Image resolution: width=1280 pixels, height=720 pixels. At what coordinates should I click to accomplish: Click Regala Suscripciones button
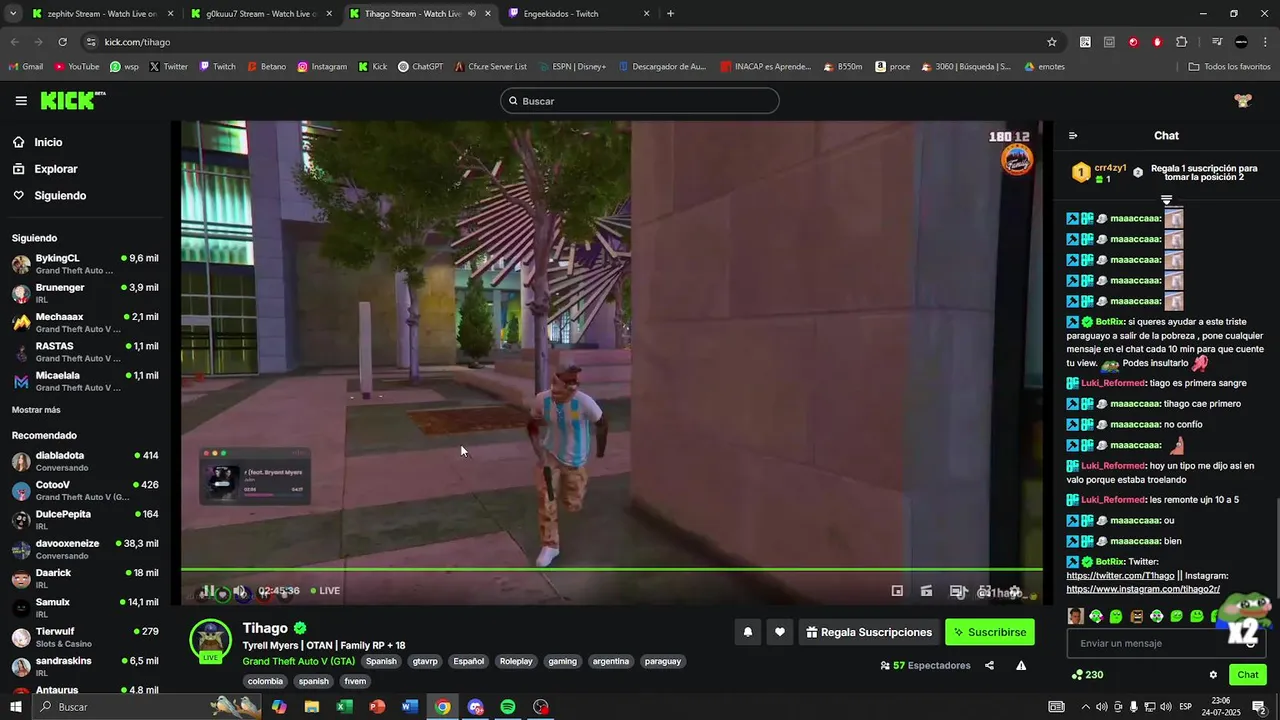869,632
